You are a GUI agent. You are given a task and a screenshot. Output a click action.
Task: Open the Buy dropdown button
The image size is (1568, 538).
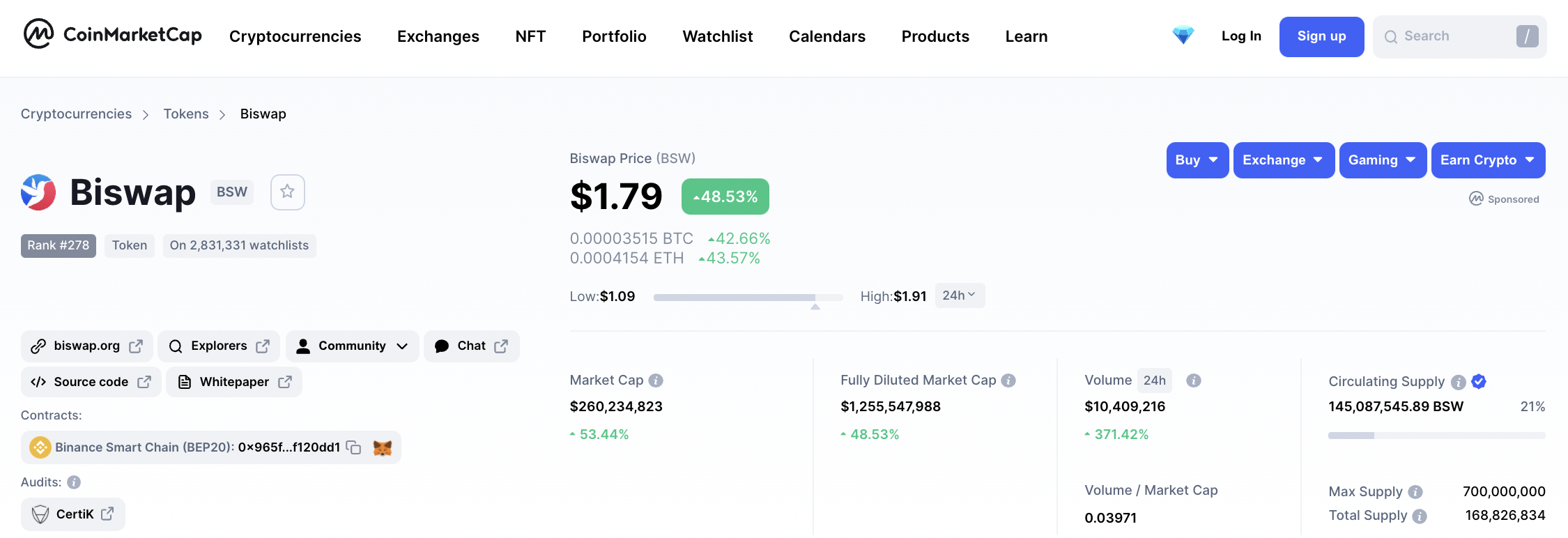(x=1197, y=160)
